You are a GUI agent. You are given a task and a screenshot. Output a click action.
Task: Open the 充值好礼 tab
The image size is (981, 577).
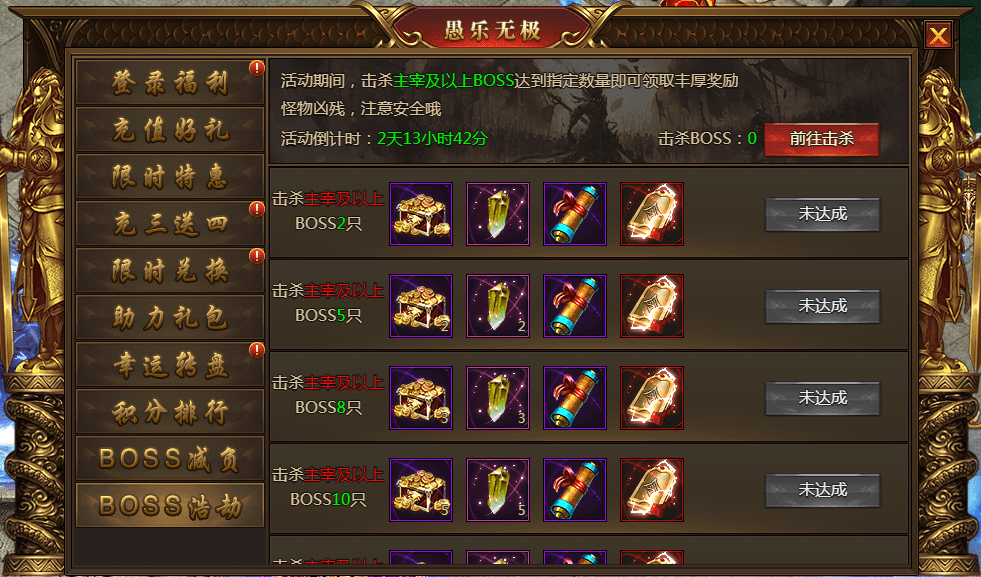(x=170, y=130)
